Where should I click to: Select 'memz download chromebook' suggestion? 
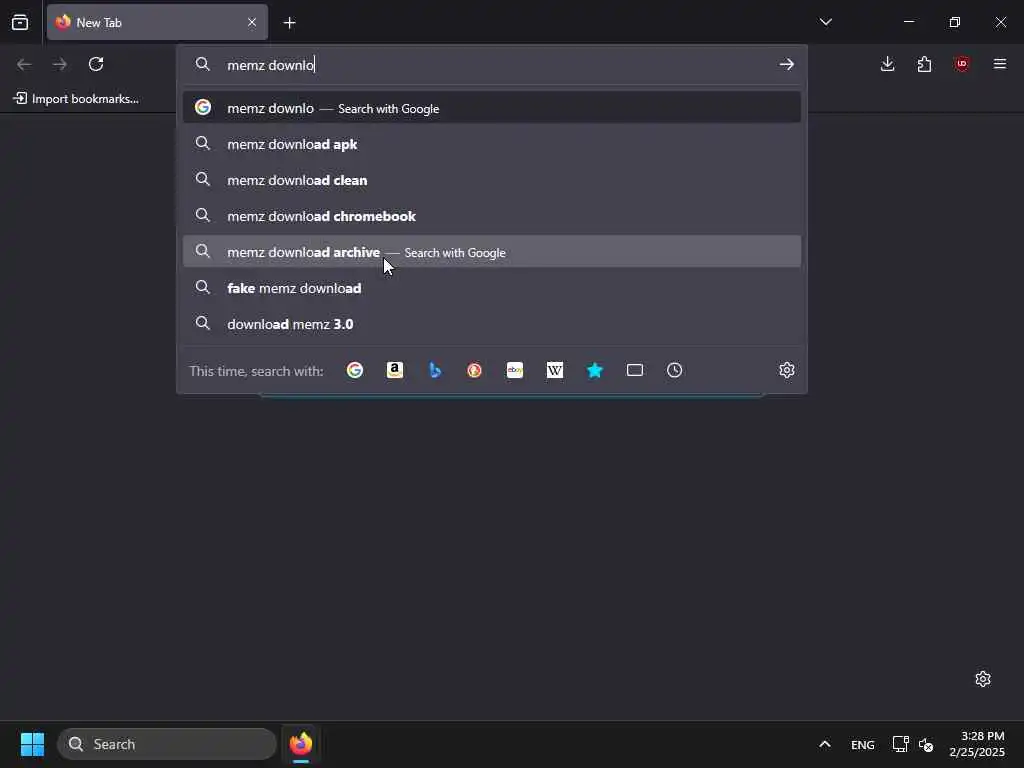(492, 216)
